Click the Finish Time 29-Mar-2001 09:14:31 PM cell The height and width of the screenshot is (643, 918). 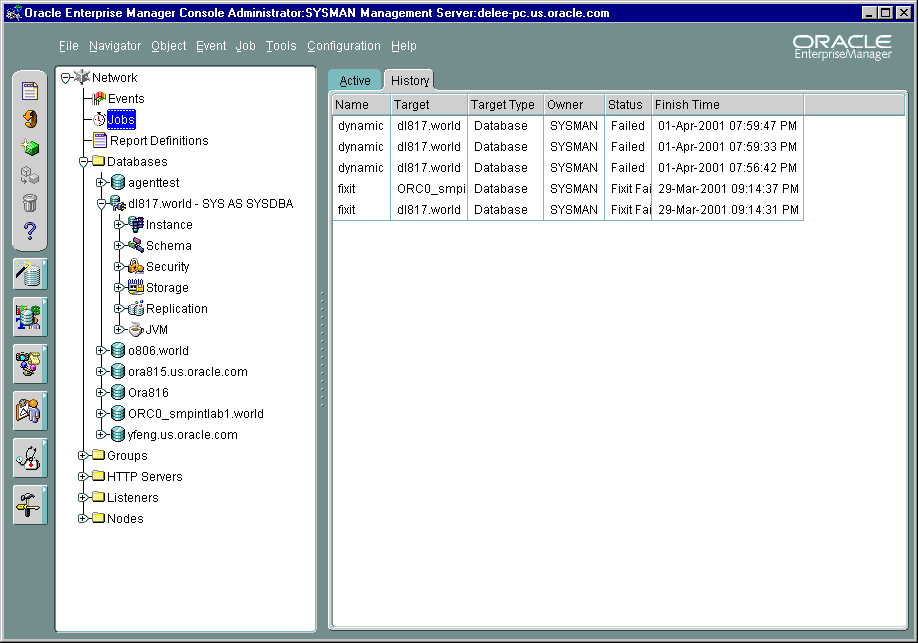(728, 210)
